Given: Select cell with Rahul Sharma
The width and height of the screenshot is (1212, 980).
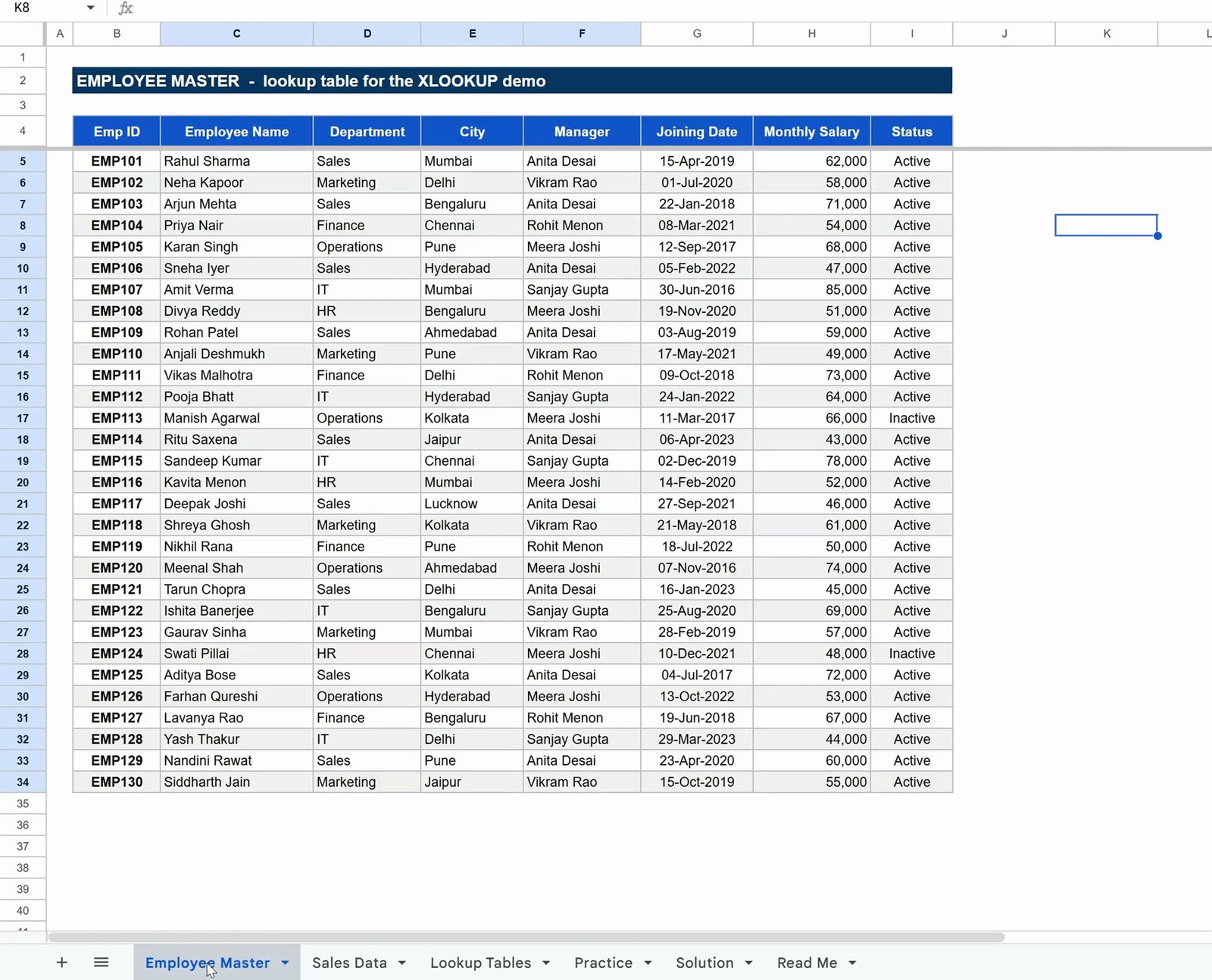Looking at the screenshot, I should tap(236, 161).
